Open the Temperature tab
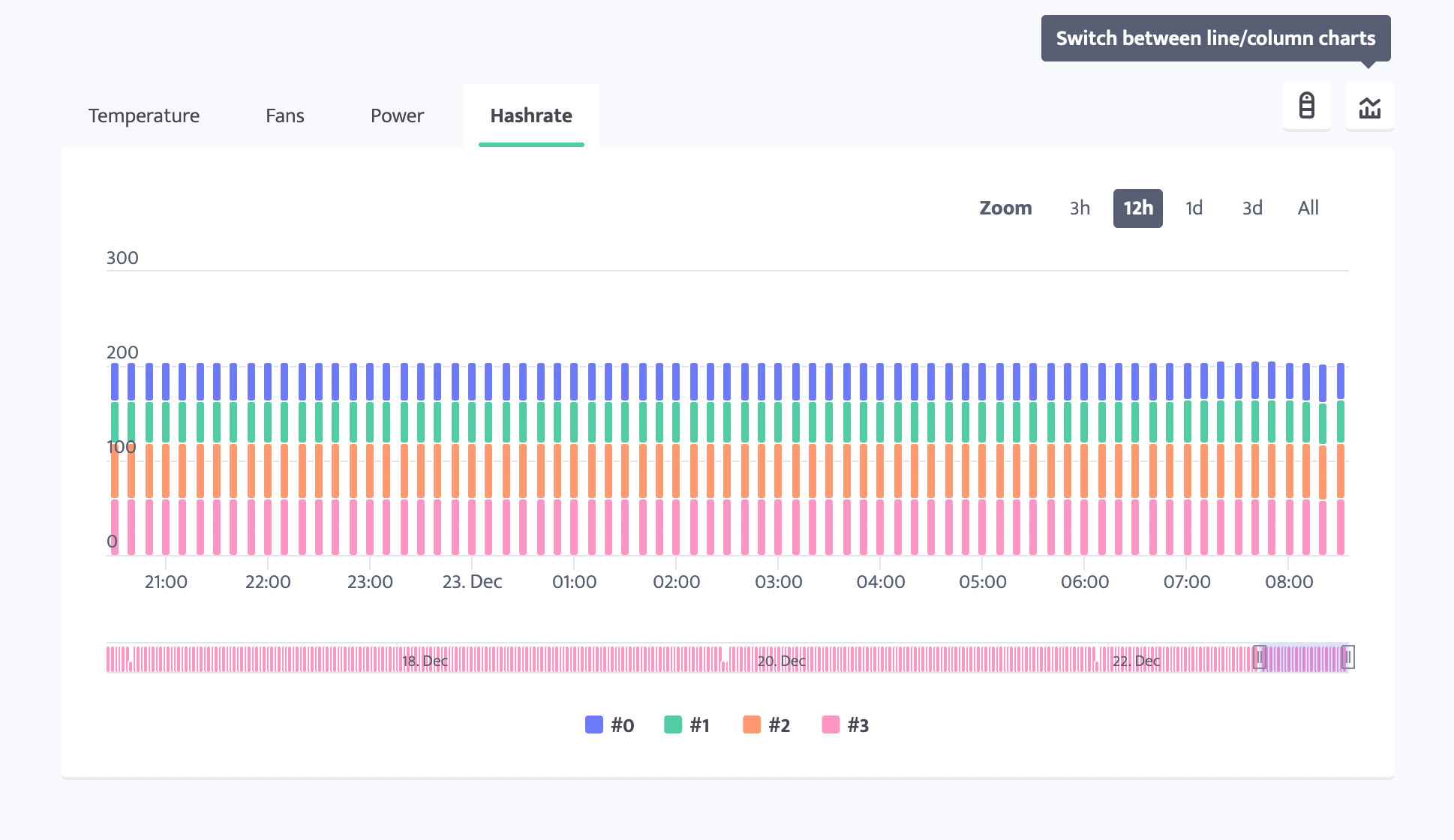The height and width of the screenshot is (840, 1454). coord(144,115)
